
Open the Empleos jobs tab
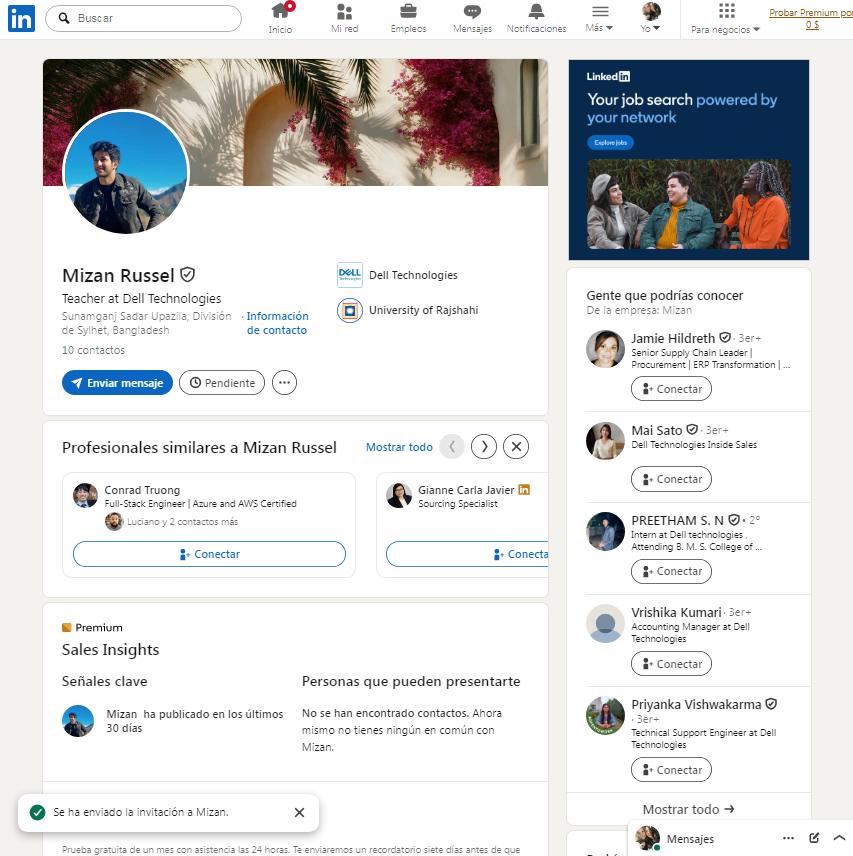pos(408,18)
